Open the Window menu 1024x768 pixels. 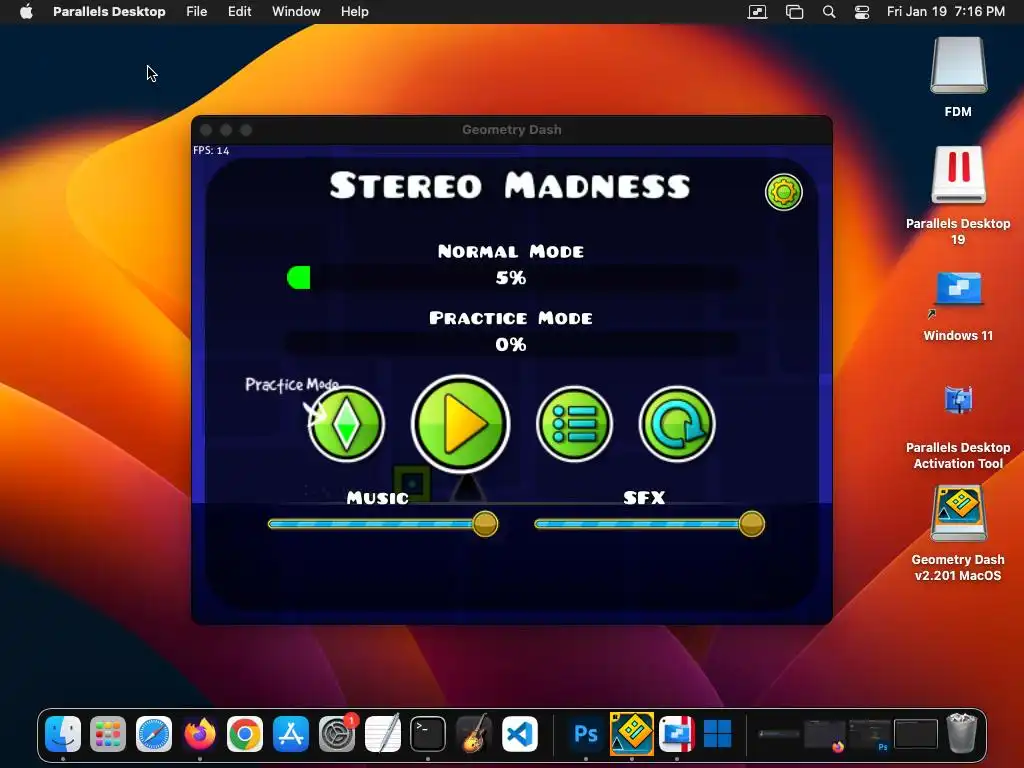(296, 12)
